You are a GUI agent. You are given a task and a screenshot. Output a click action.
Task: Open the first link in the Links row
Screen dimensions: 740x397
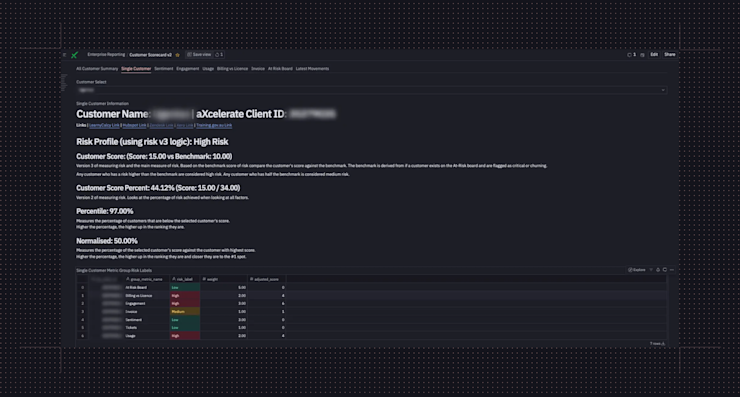[x=104, y=126]
